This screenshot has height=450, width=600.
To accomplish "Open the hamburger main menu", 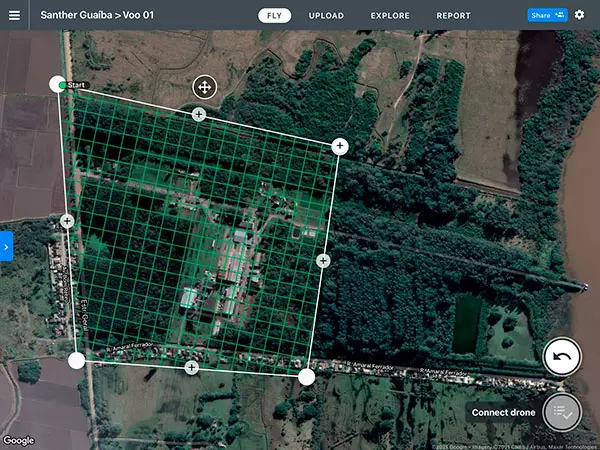I will 14,15.
